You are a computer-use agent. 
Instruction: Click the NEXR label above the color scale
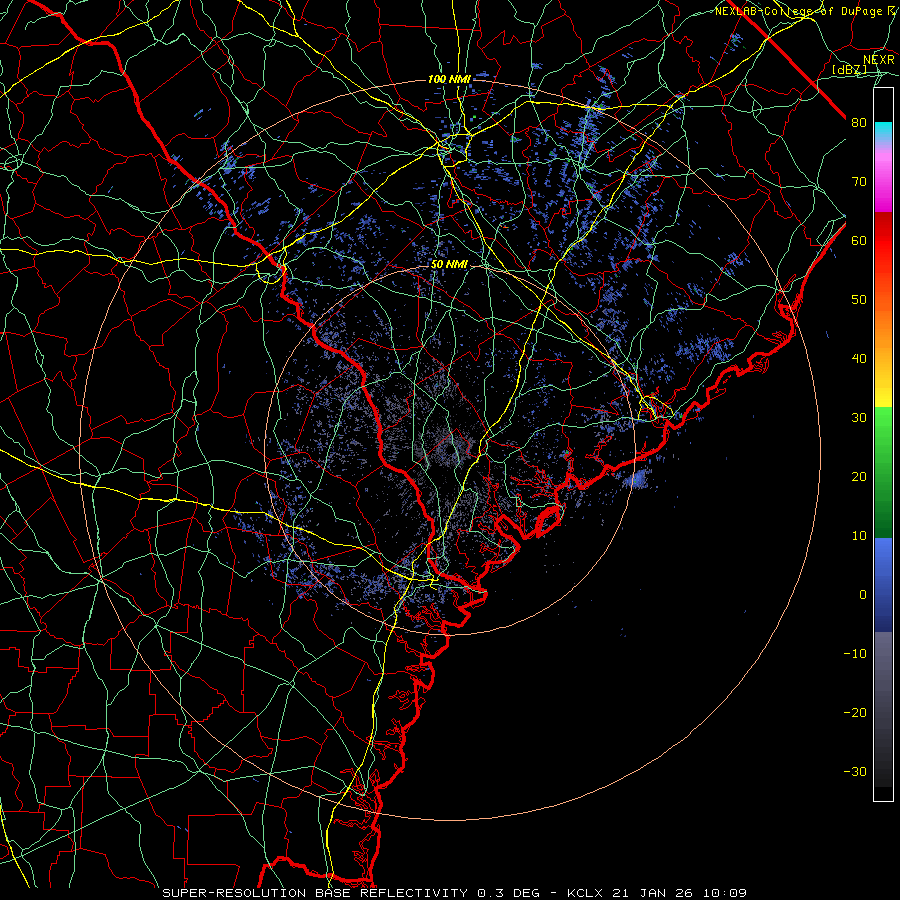(x=878, y=60)
